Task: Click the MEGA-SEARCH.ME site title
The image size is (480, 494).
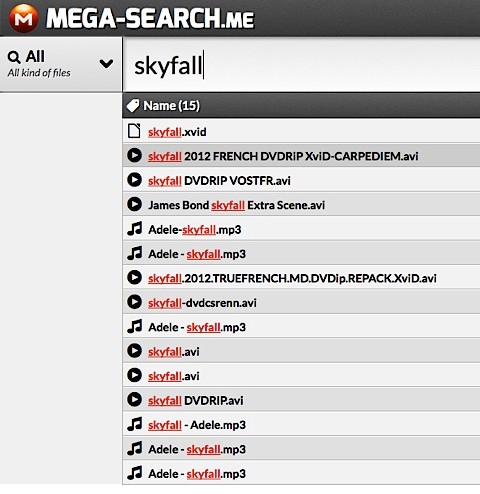Action: click(150, 18)
